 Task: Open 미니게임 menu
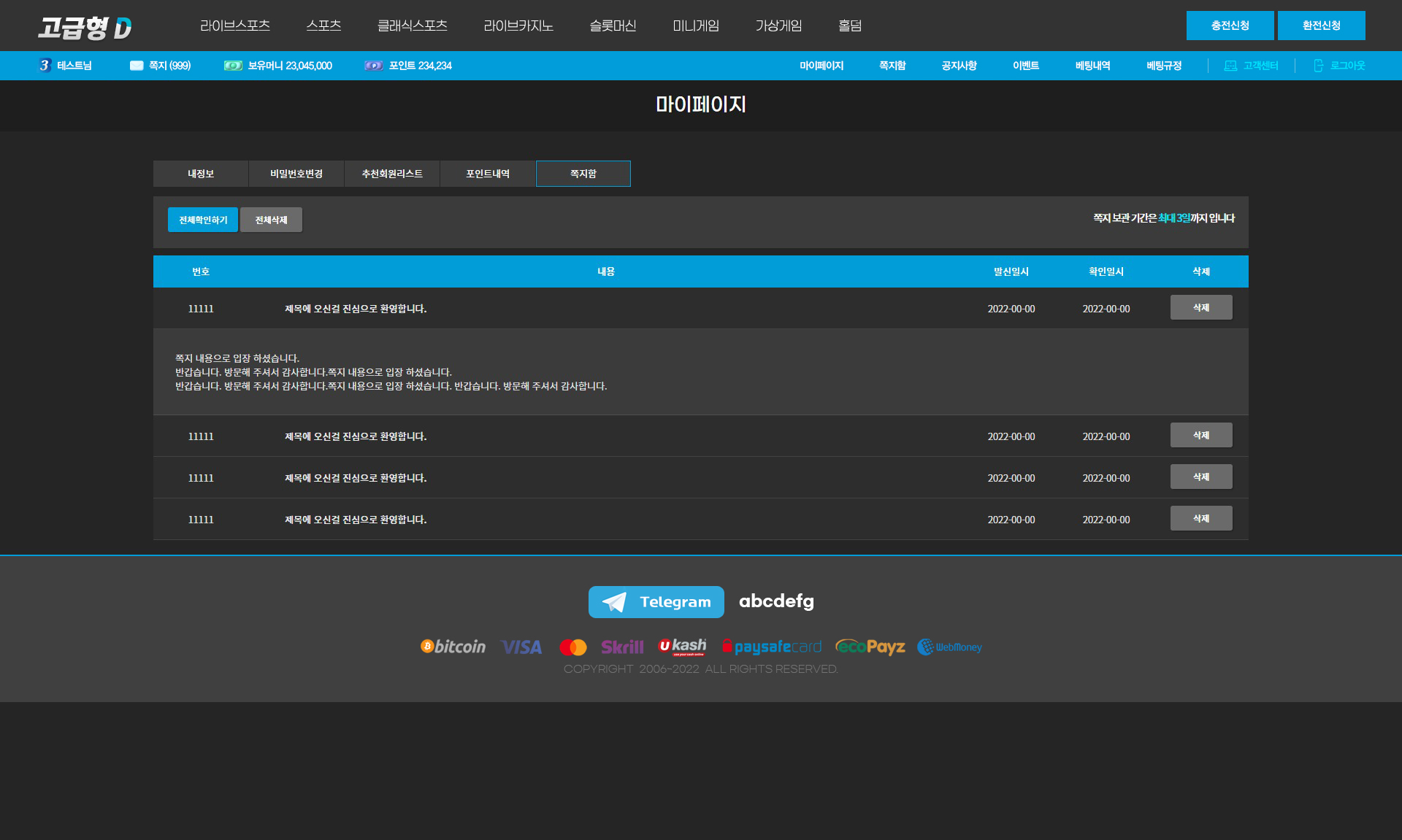click(x=696, y=26)
